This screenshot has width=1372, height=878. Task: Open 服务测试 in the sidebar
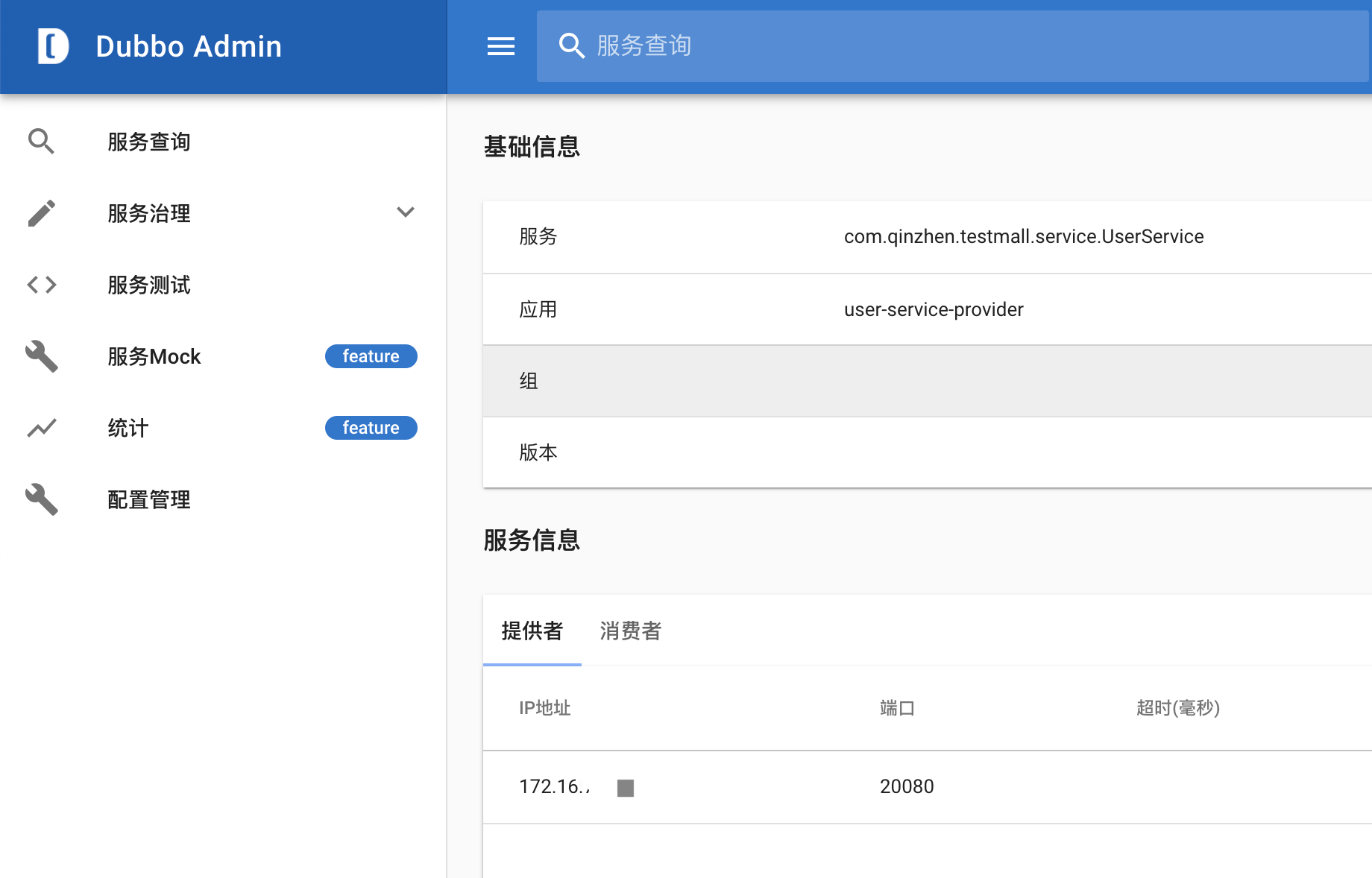pyautogui.click(x=149, y=285)
